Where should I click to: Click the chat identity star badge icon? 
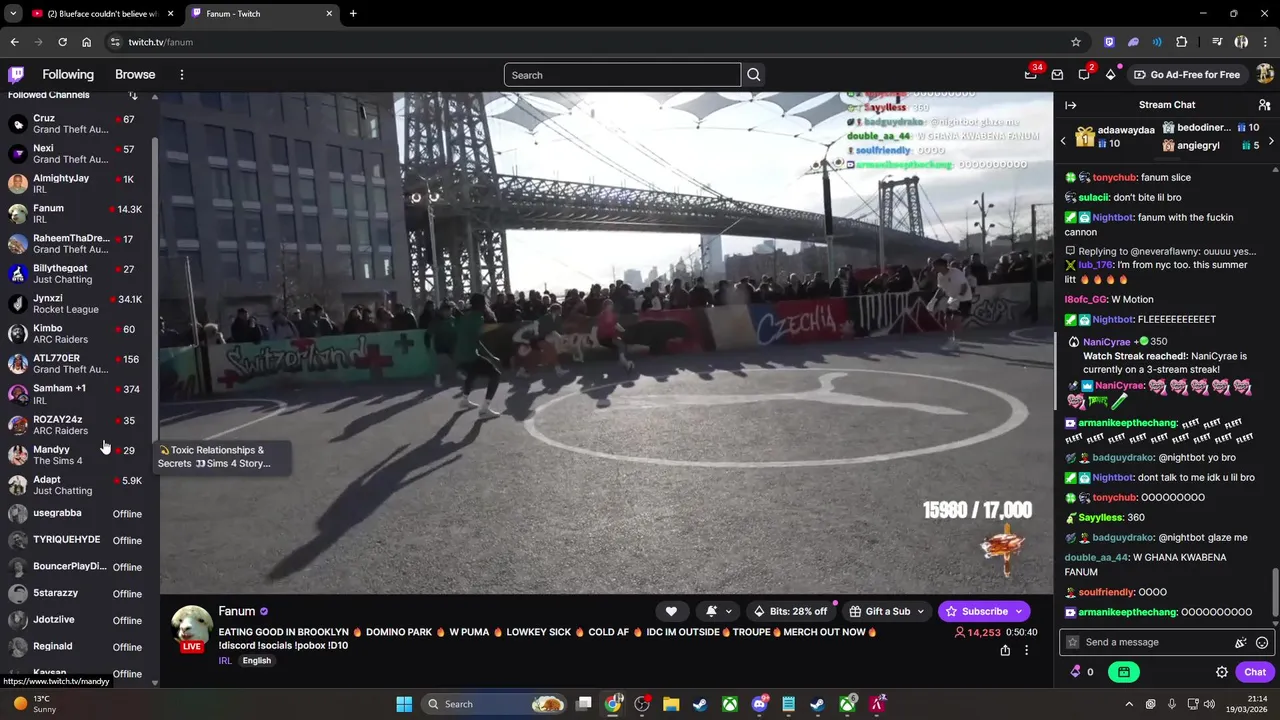point(1073,643)
